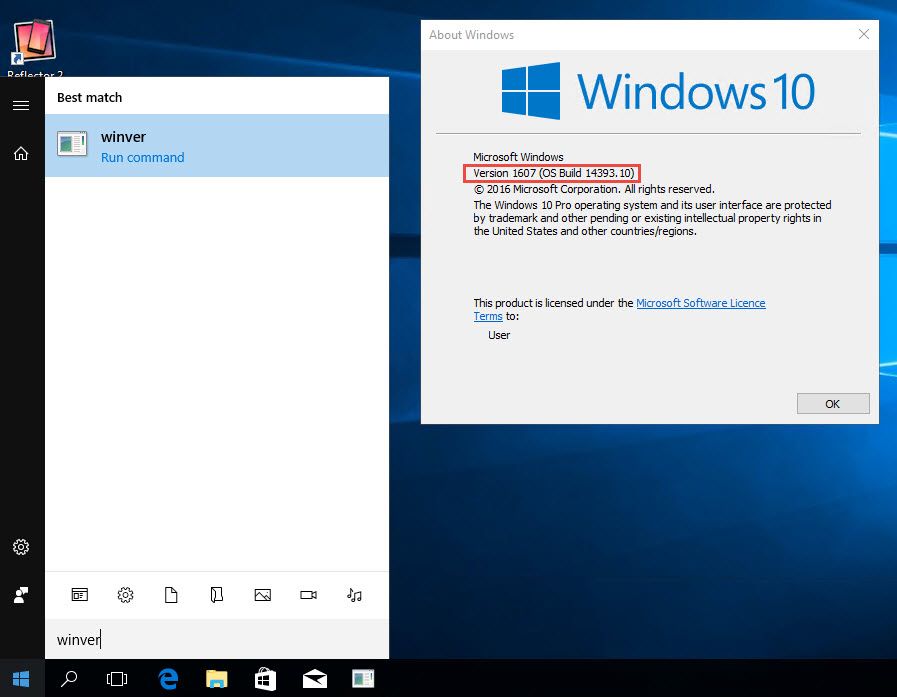The height and width of the screenshot is (697, 897).
Task: Filter search results by Folders
Action: pyautogui.click(x=217, y=595)
